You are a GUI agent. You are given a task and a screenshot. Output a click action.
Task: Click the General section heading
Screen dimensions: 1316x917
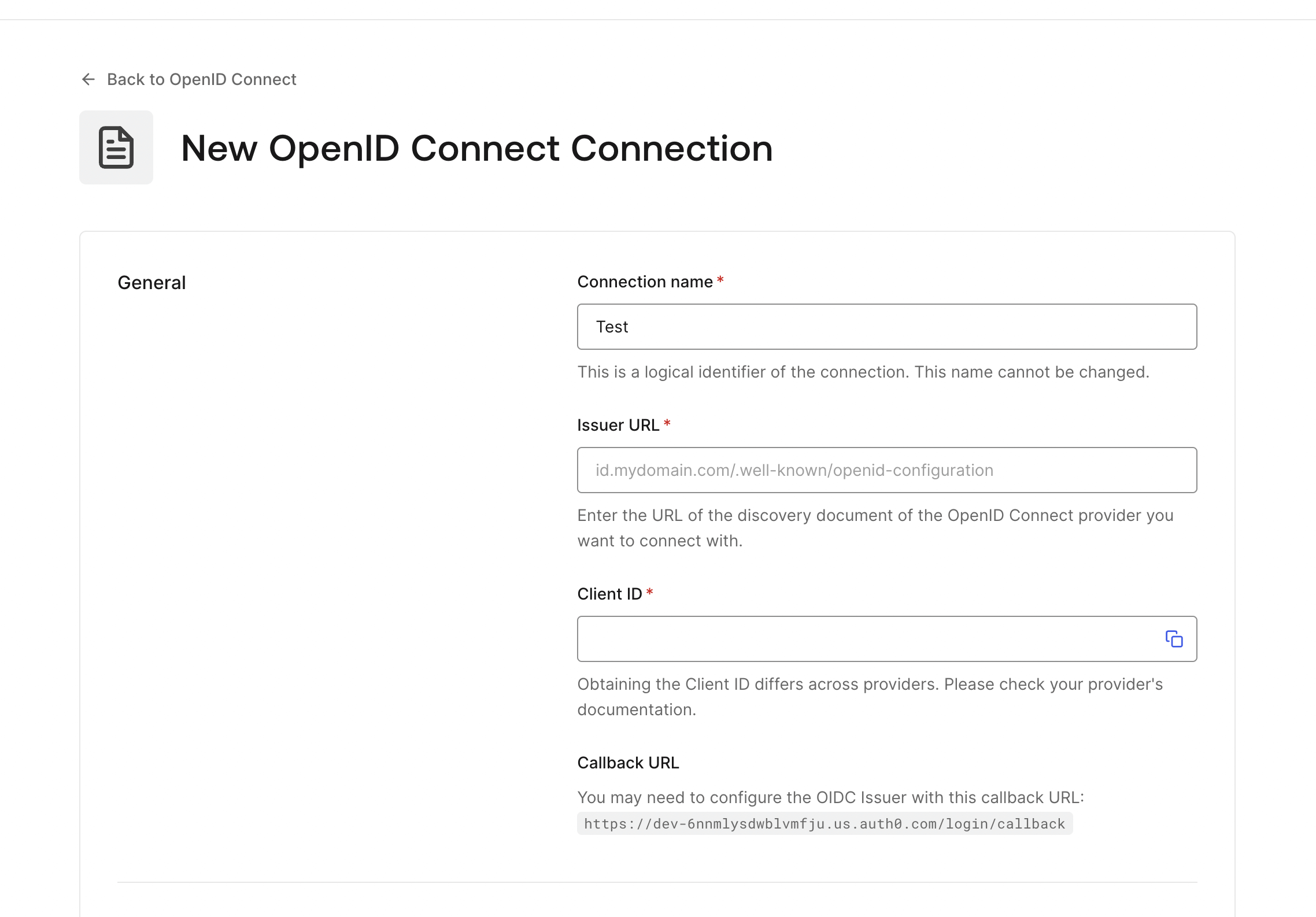pyautogui.click(x=151, y=283)
